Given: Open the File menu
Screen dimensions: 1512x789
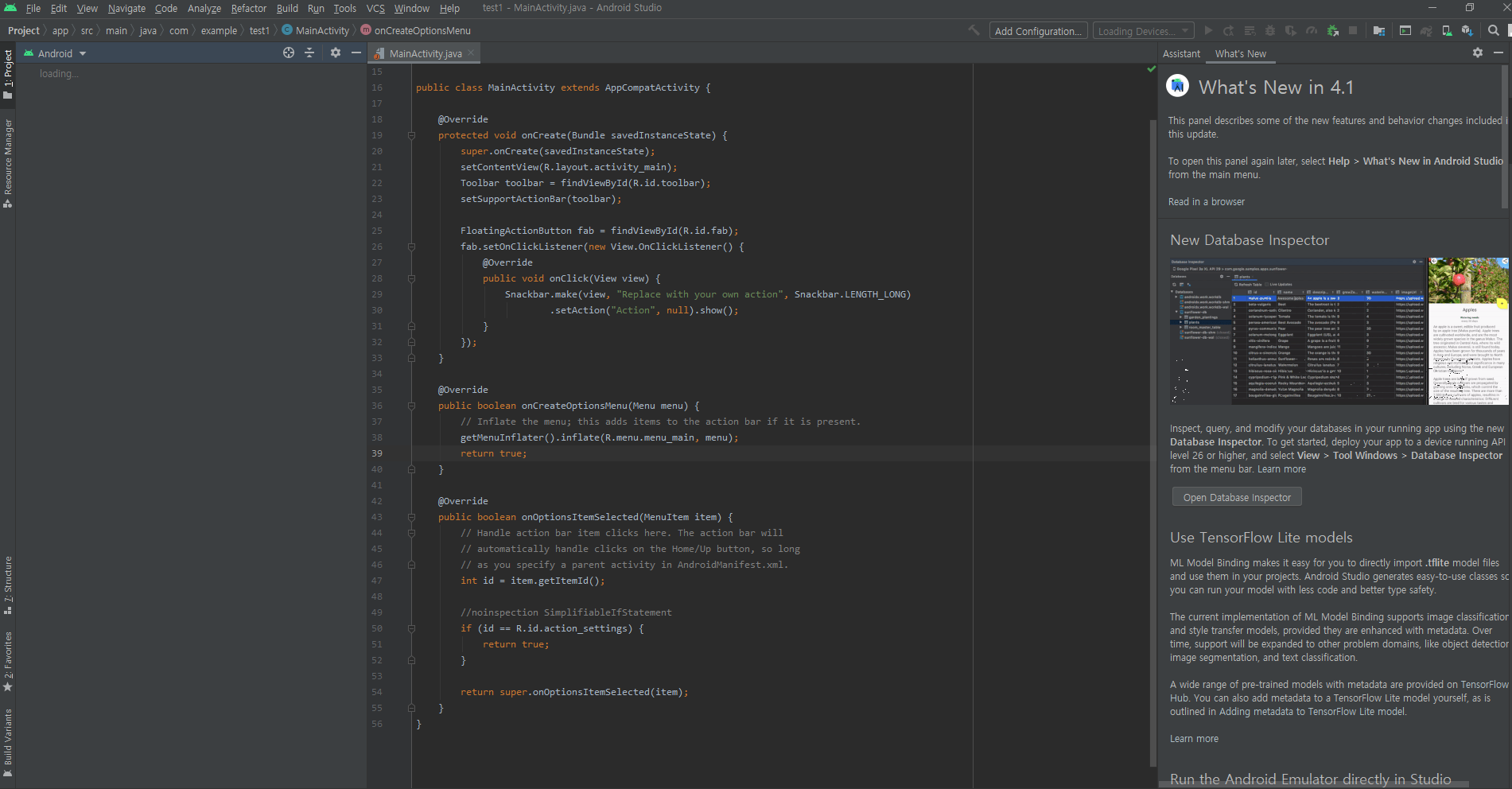Looking at the screenshot, I should [x=33, y=8].
